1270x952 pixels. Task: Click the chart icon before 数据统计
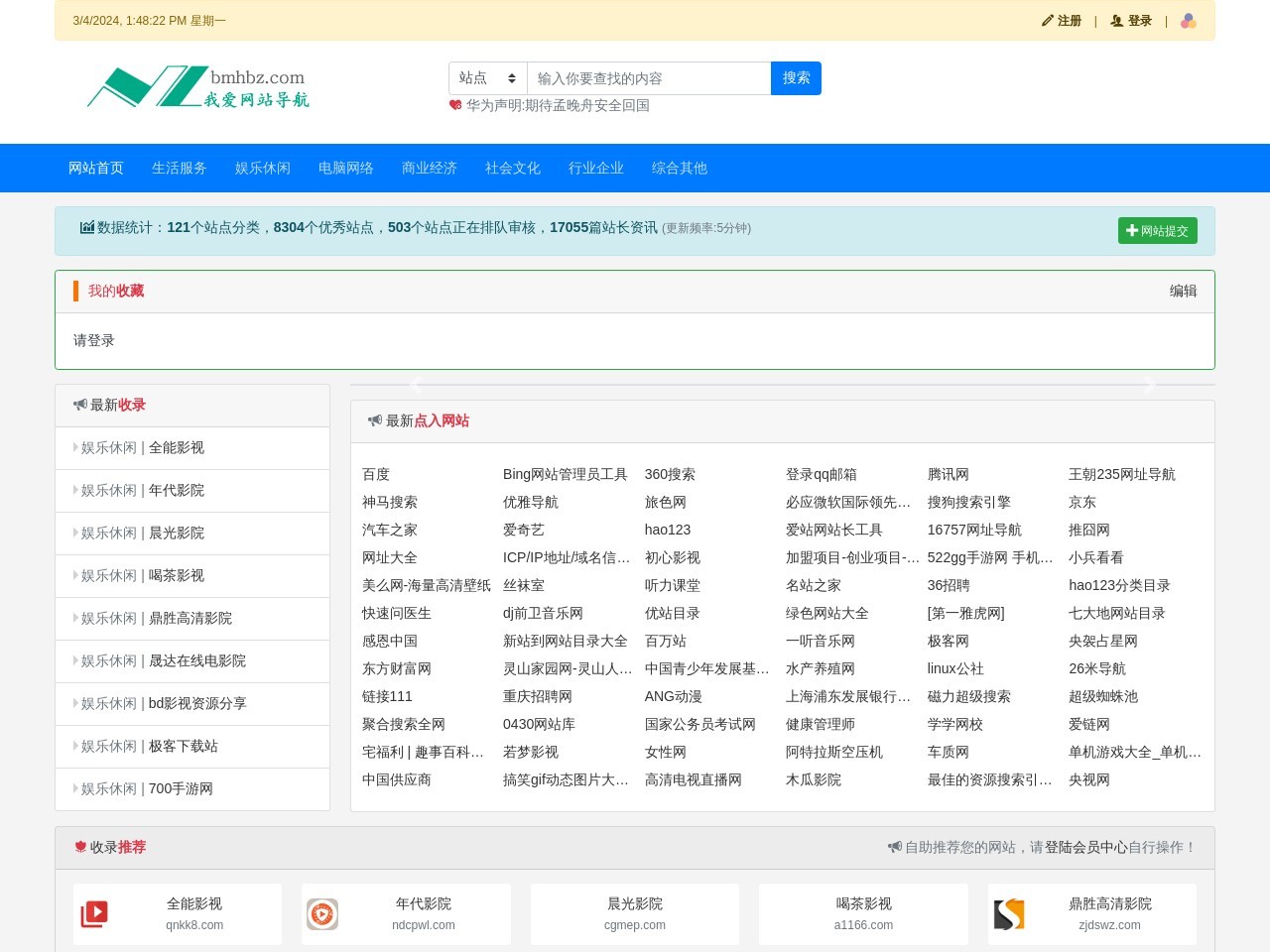point(86,226)
